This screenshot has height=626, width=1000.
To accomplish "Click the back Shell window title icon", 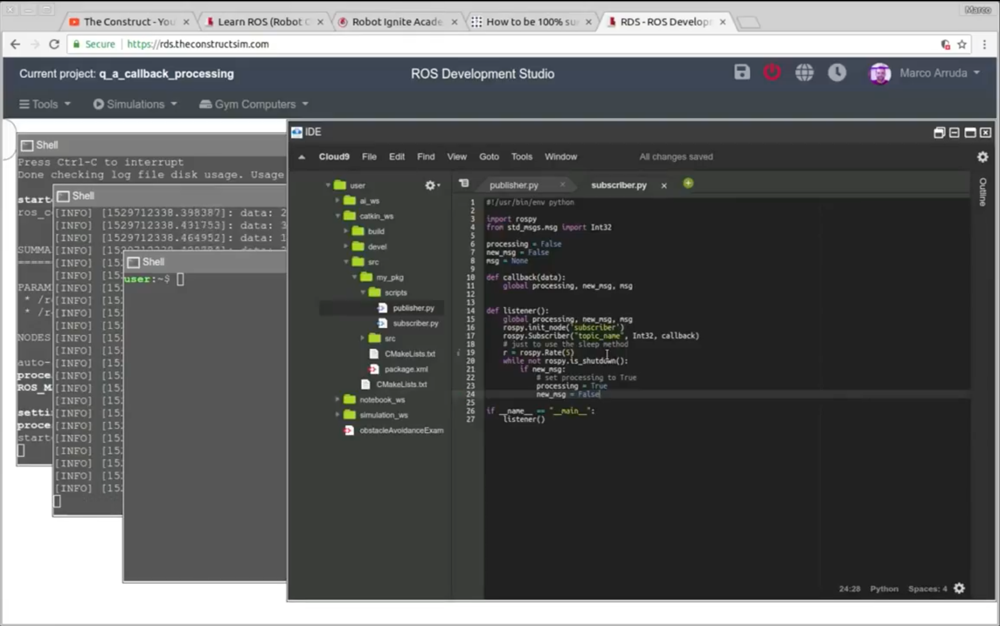I will (27, 145).
